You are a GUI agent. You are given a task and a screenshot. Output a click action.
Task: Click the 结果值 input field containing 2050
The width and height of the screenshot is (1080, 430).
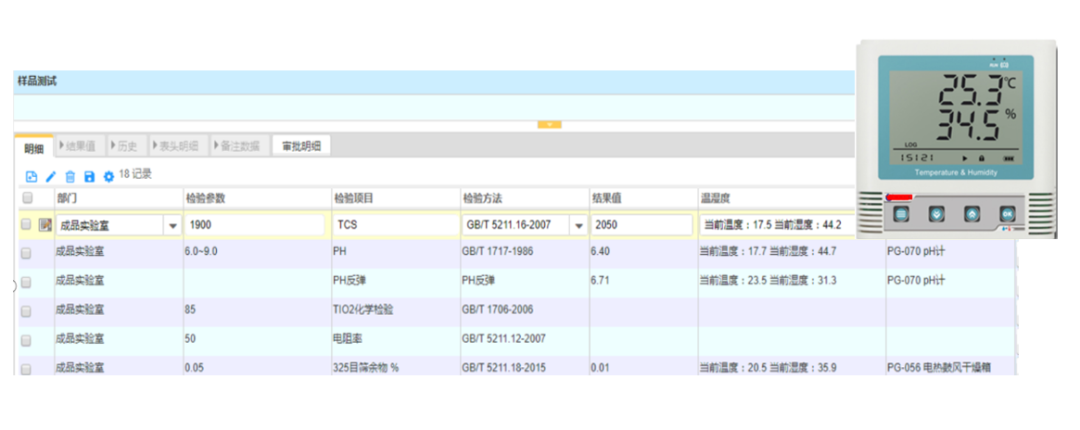(640, 225)
